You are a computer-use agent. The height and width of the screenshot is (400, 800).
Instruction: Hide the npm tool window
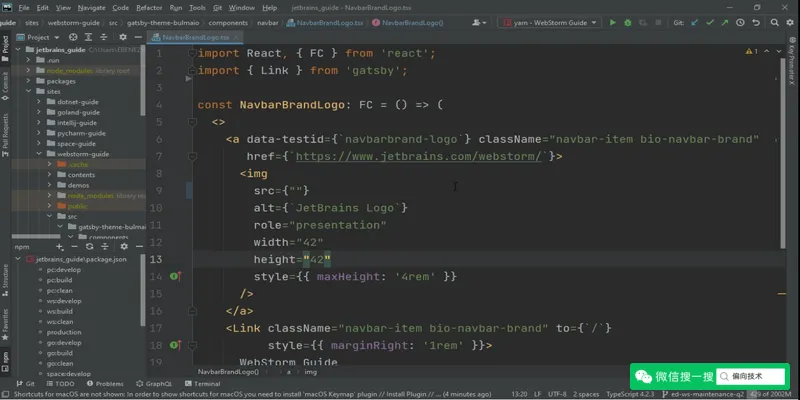coord(139,246)
